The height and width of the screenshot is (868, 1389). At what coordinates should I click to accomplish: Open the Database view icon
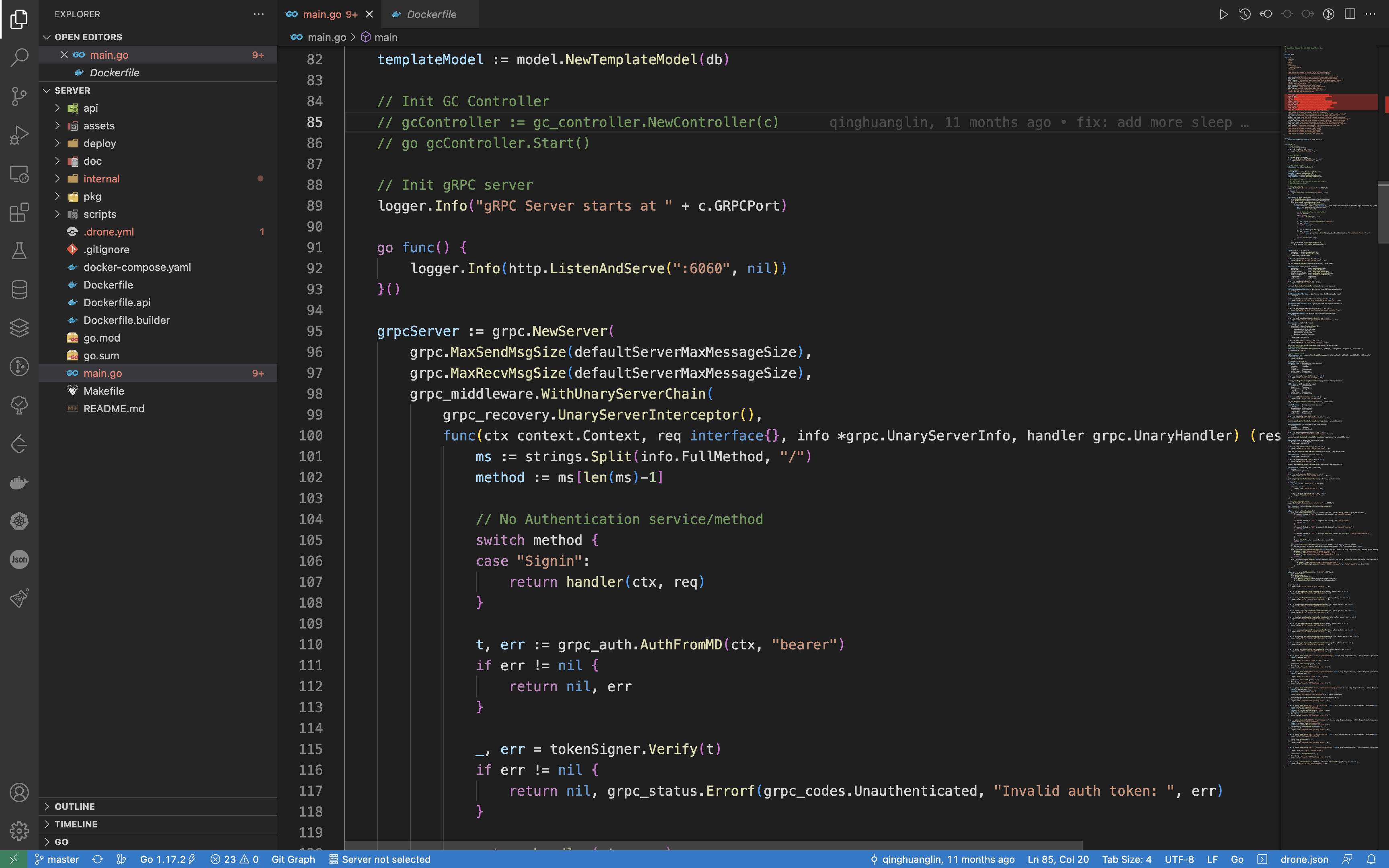point(19,289)
